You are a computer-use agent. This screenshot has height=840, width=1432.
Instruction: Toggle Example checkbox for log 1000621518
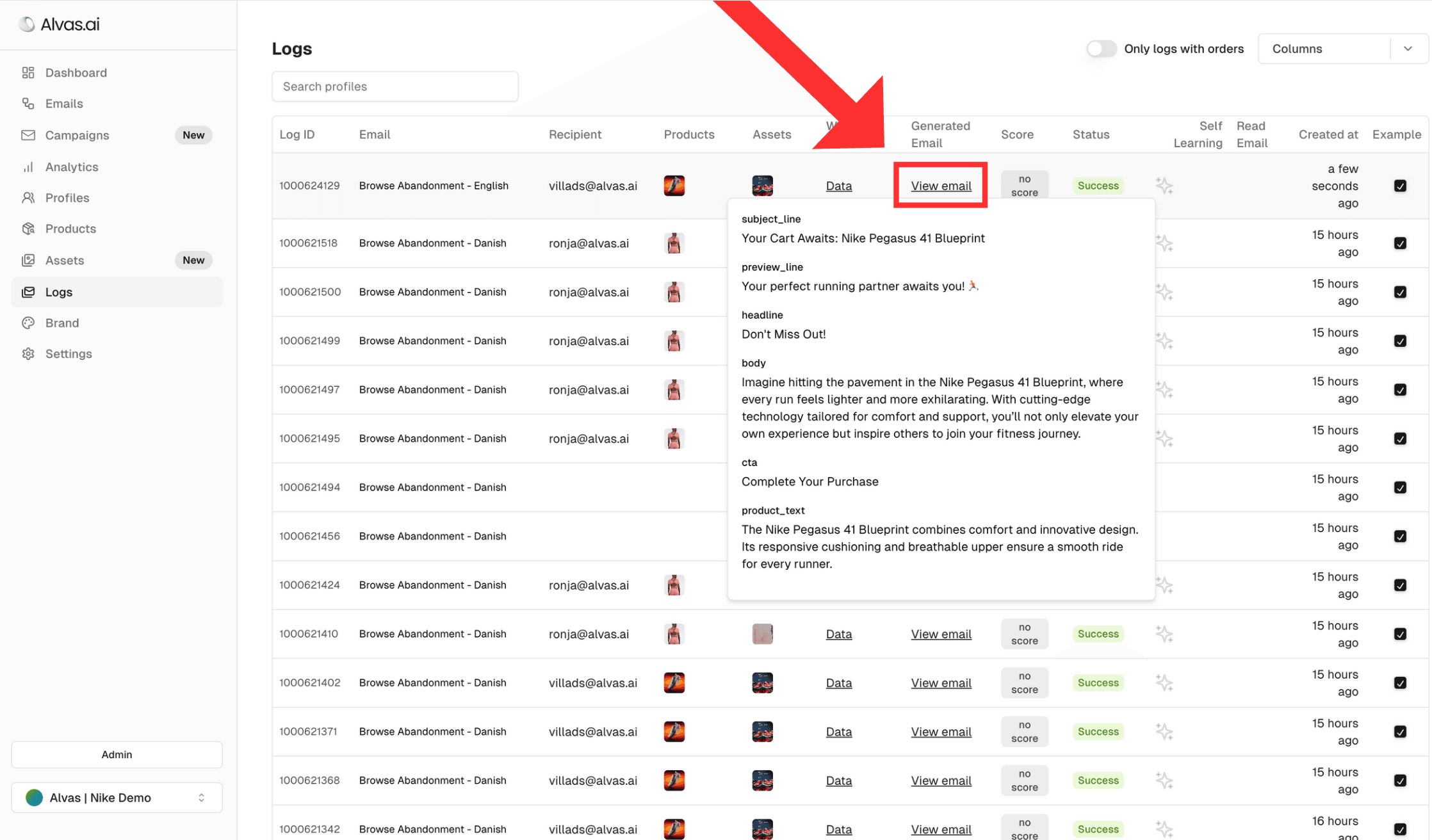point(1400,243)
